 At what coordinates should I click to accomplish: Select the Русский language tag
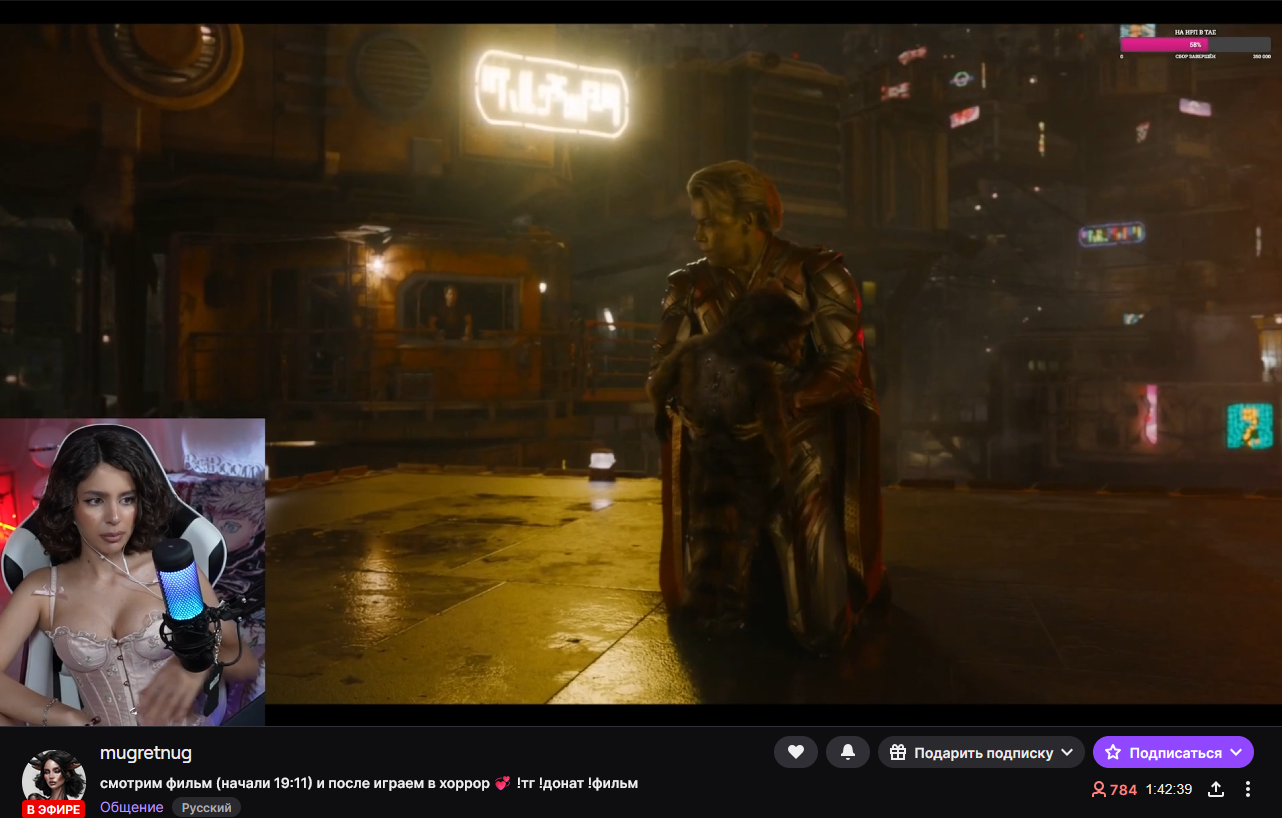[206, 807]
